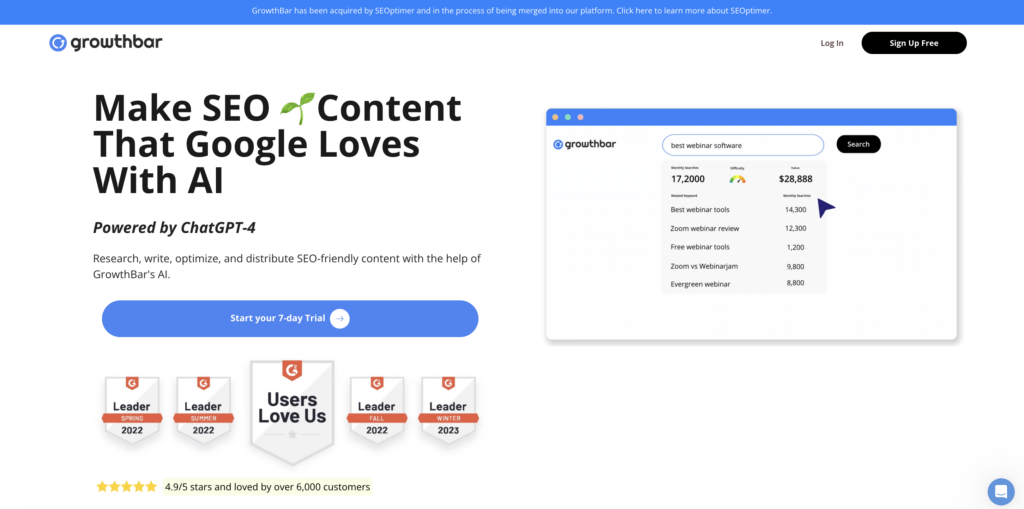Click the GrowthBar logo in header
Image resolution: width=1024 pixels, height=509 pixels.
point(106,43)
